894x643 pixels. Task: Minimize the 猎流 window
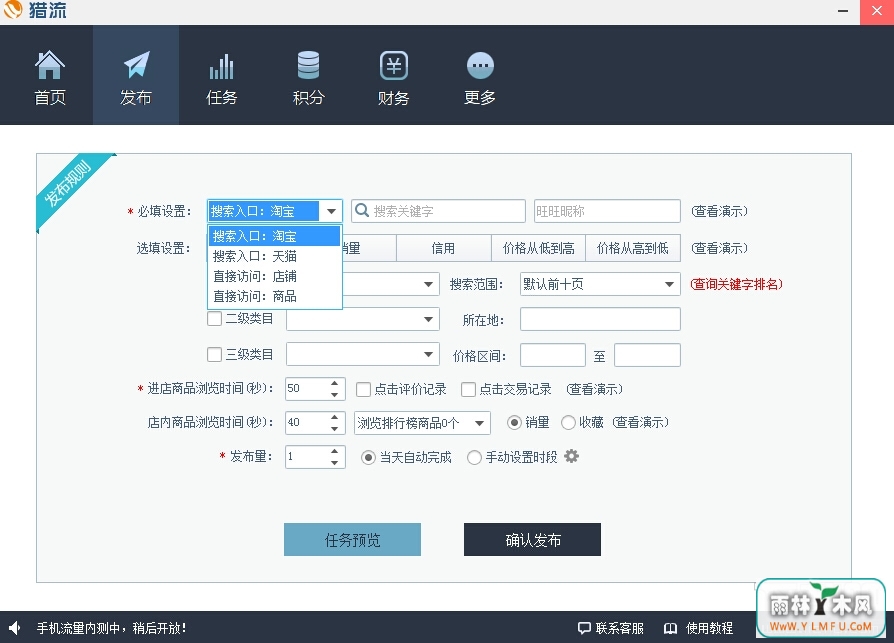pyautogui.click(x=843, y=11)
